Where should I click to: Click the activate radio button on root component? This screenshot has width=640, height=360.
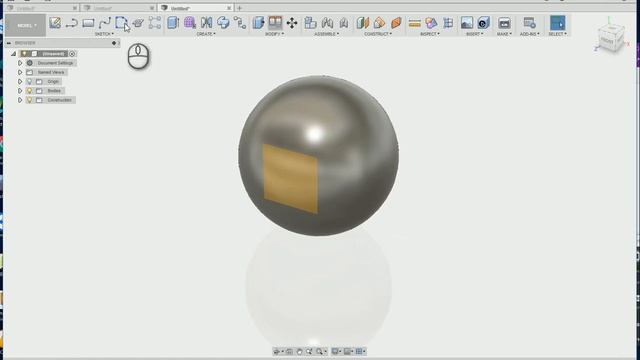[72, 54]
